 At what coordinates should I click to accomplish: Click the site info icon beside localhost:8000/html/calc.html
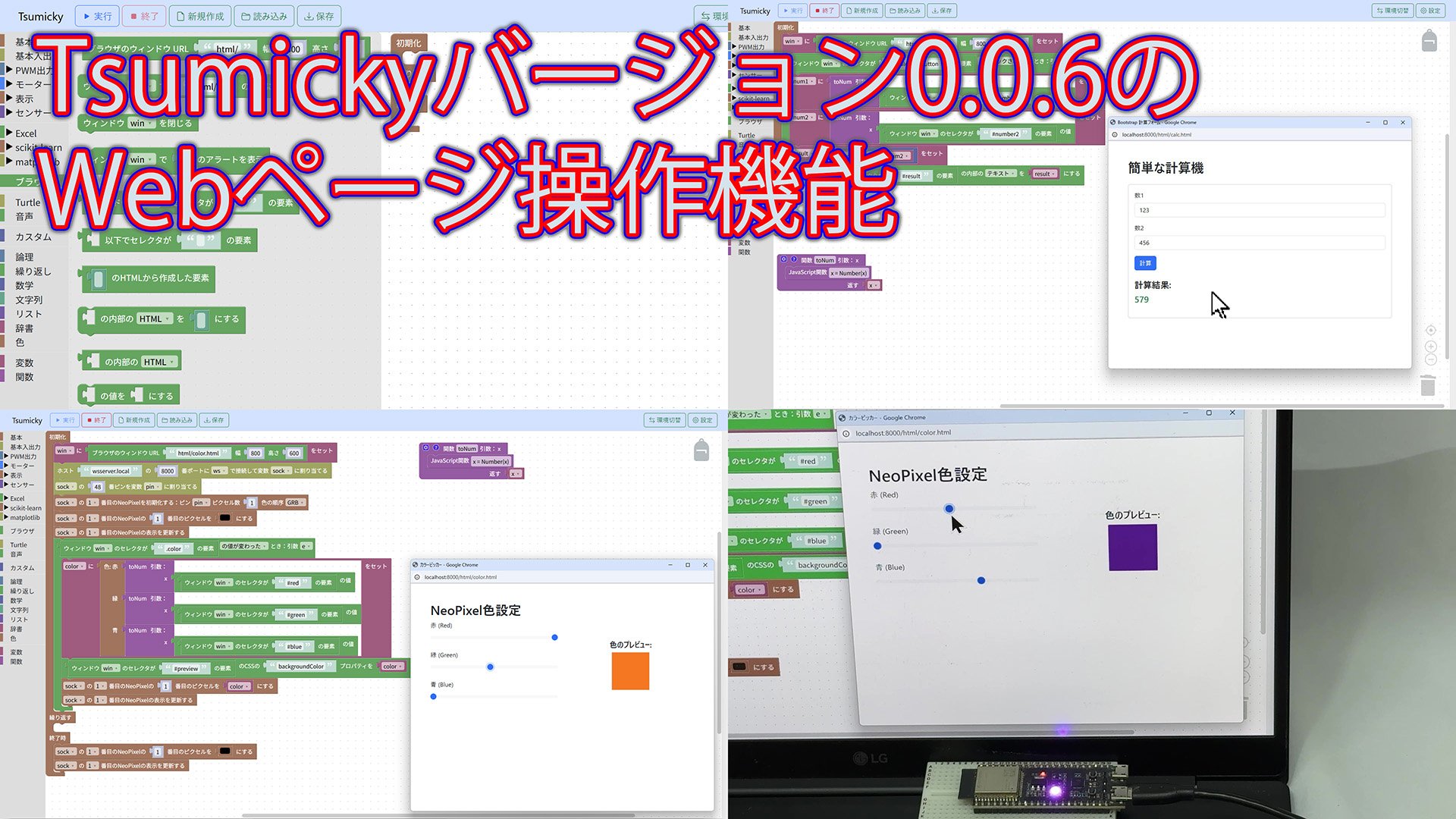point(1115,135)
